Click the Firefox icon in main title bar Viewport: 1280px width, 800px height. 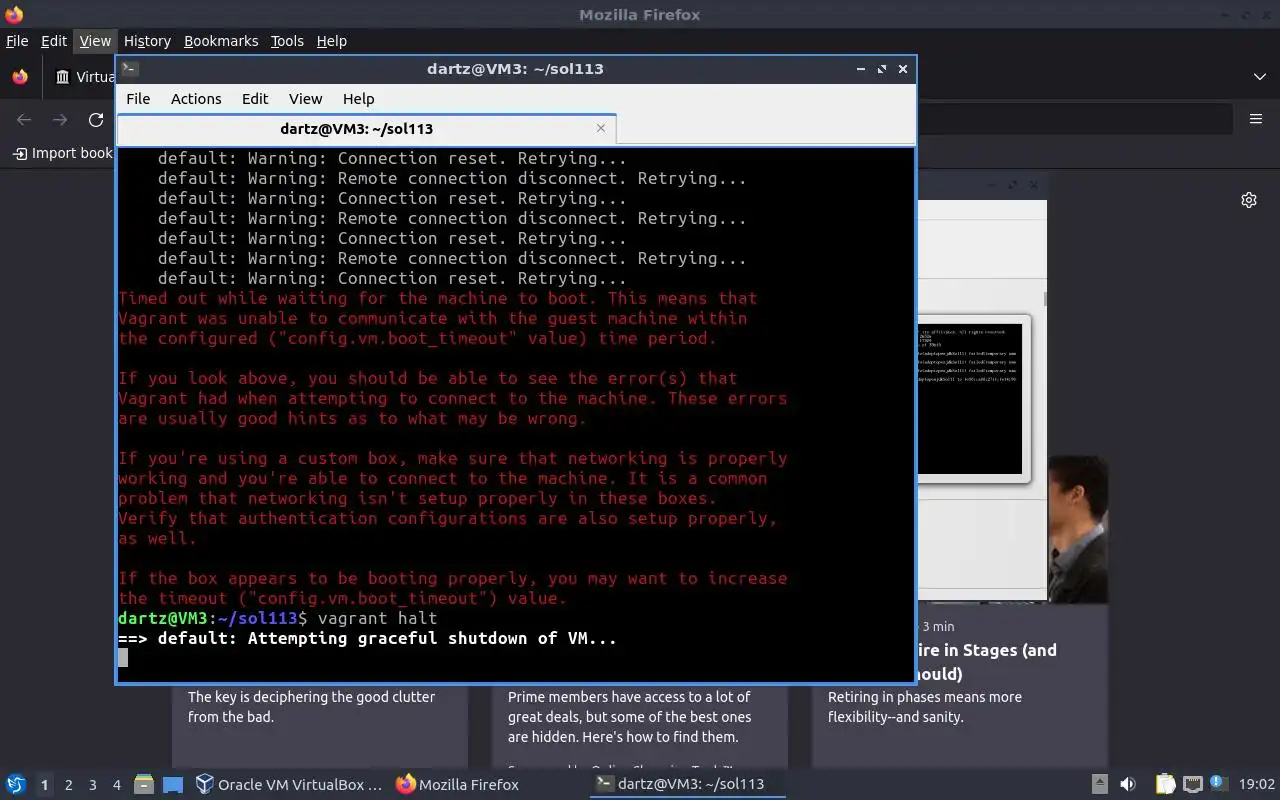point(14,15)
